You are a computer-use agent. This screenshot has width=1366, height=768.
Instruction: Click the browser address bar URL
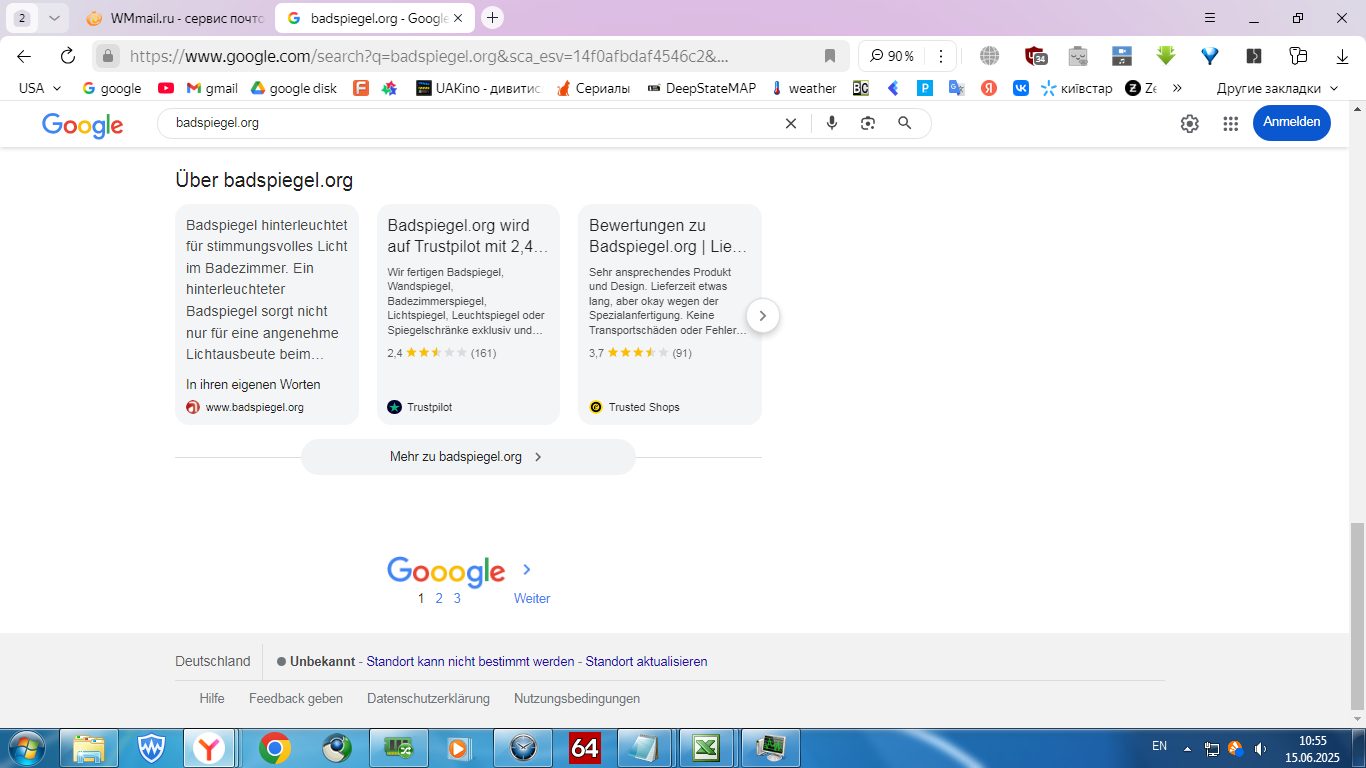point(430,56)
